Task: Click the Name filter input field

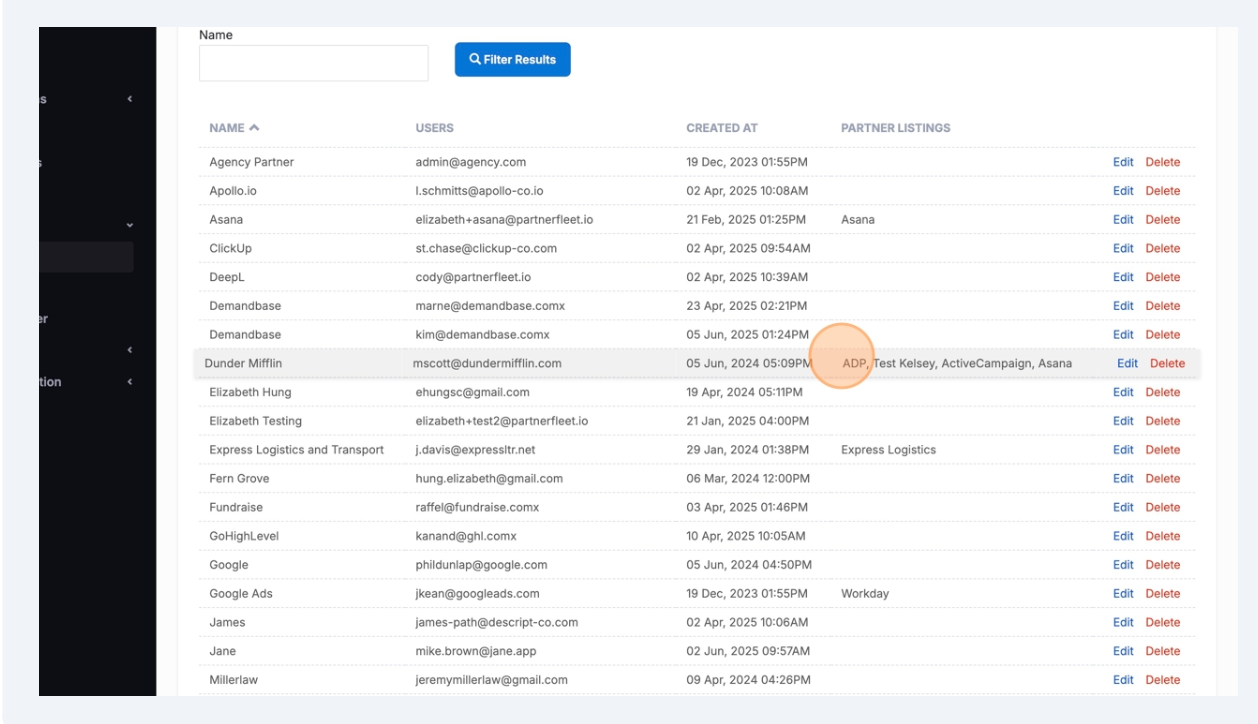Action: point(314,63)
